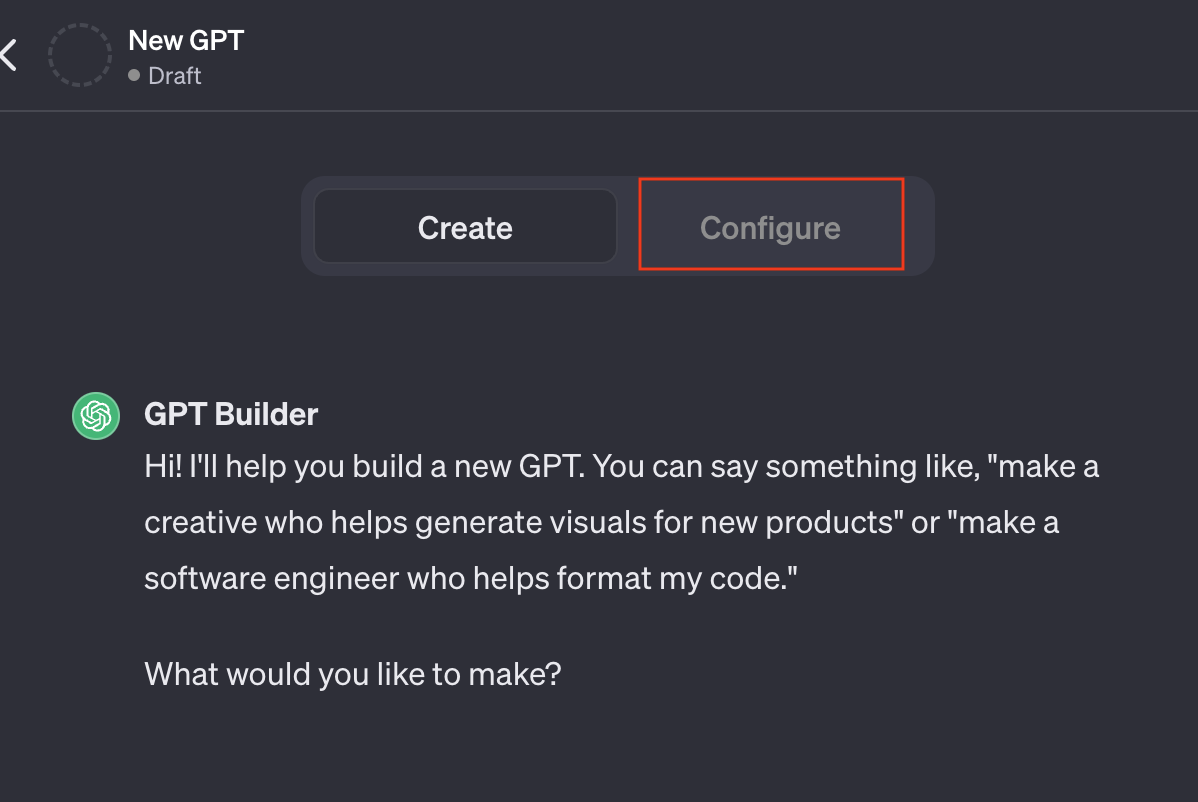The image size is (1198, 802).
Task: Click the GPT Builder name heading
Action: pos(231,413)
